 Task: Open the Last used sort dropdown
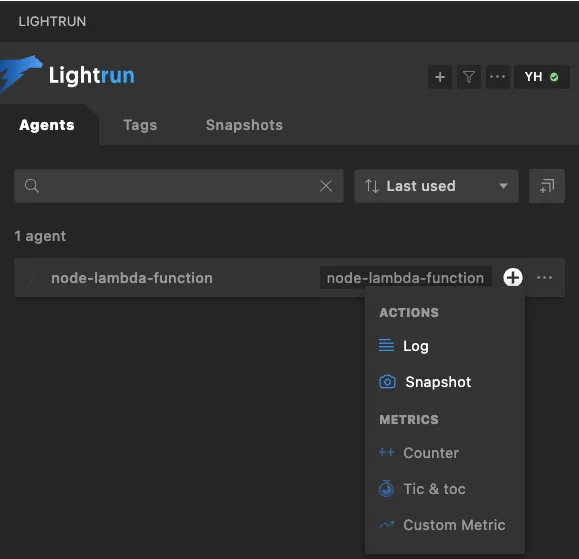point(436,186)
